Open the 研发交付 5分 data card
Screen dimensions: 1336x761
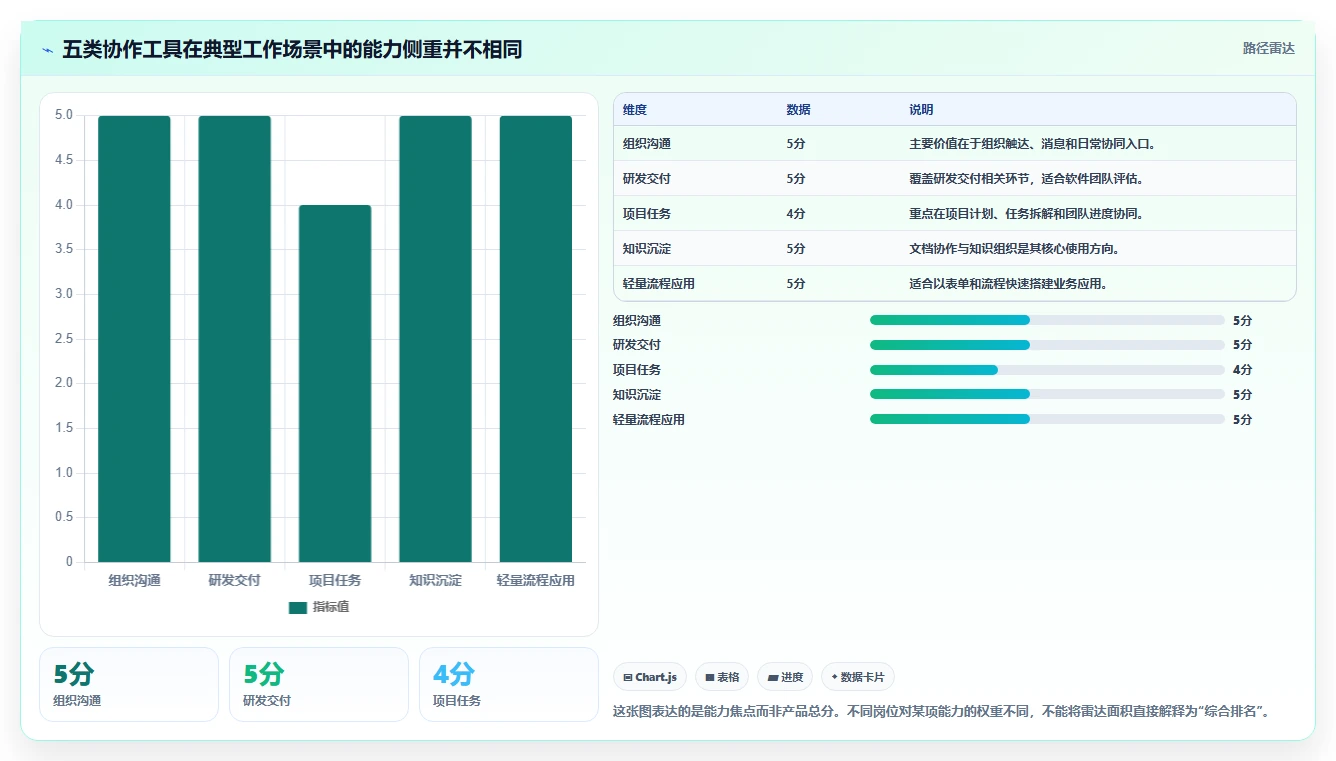[x=319, y=684]
